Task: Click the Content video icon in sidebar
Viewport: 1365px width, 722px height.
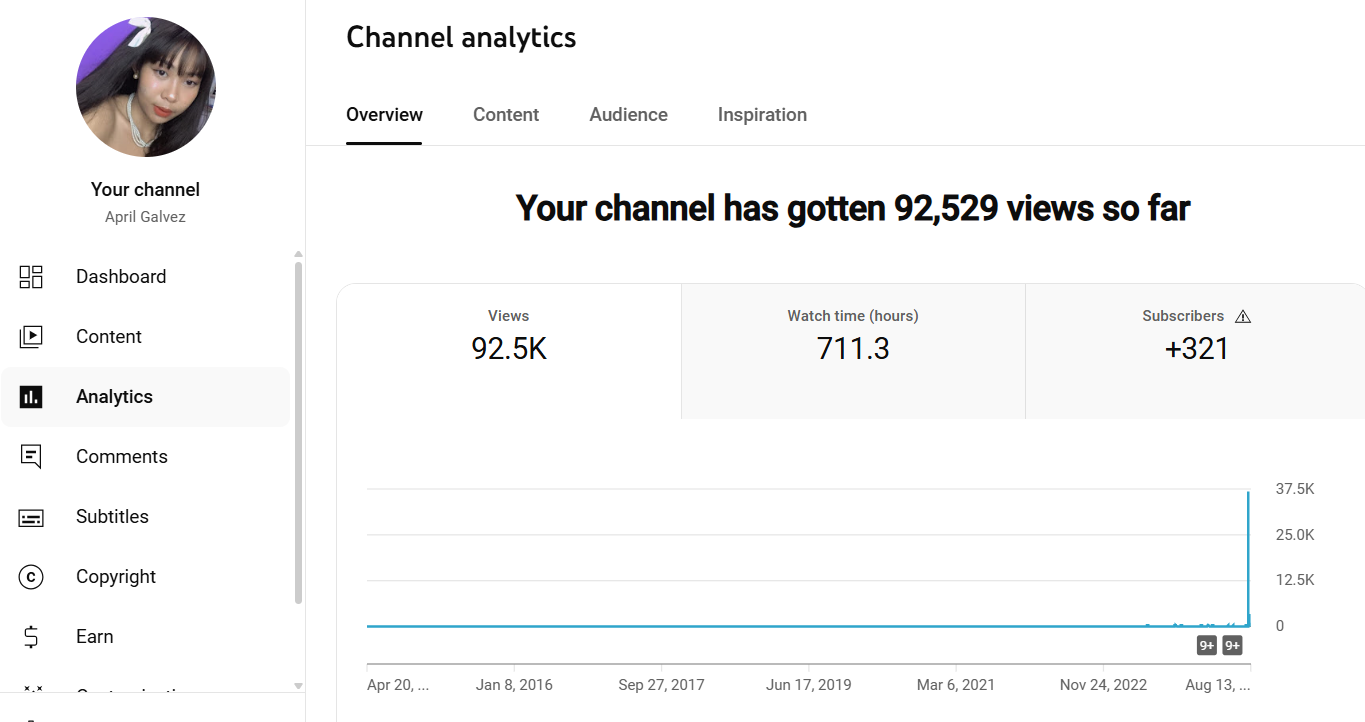Action: [x=31, y=337]
